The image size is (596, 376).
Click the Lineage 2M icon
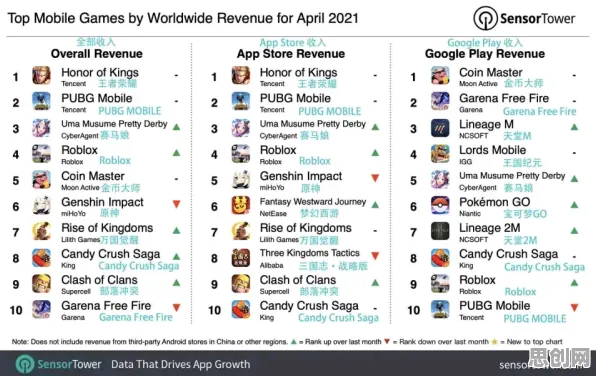[440, 231]
